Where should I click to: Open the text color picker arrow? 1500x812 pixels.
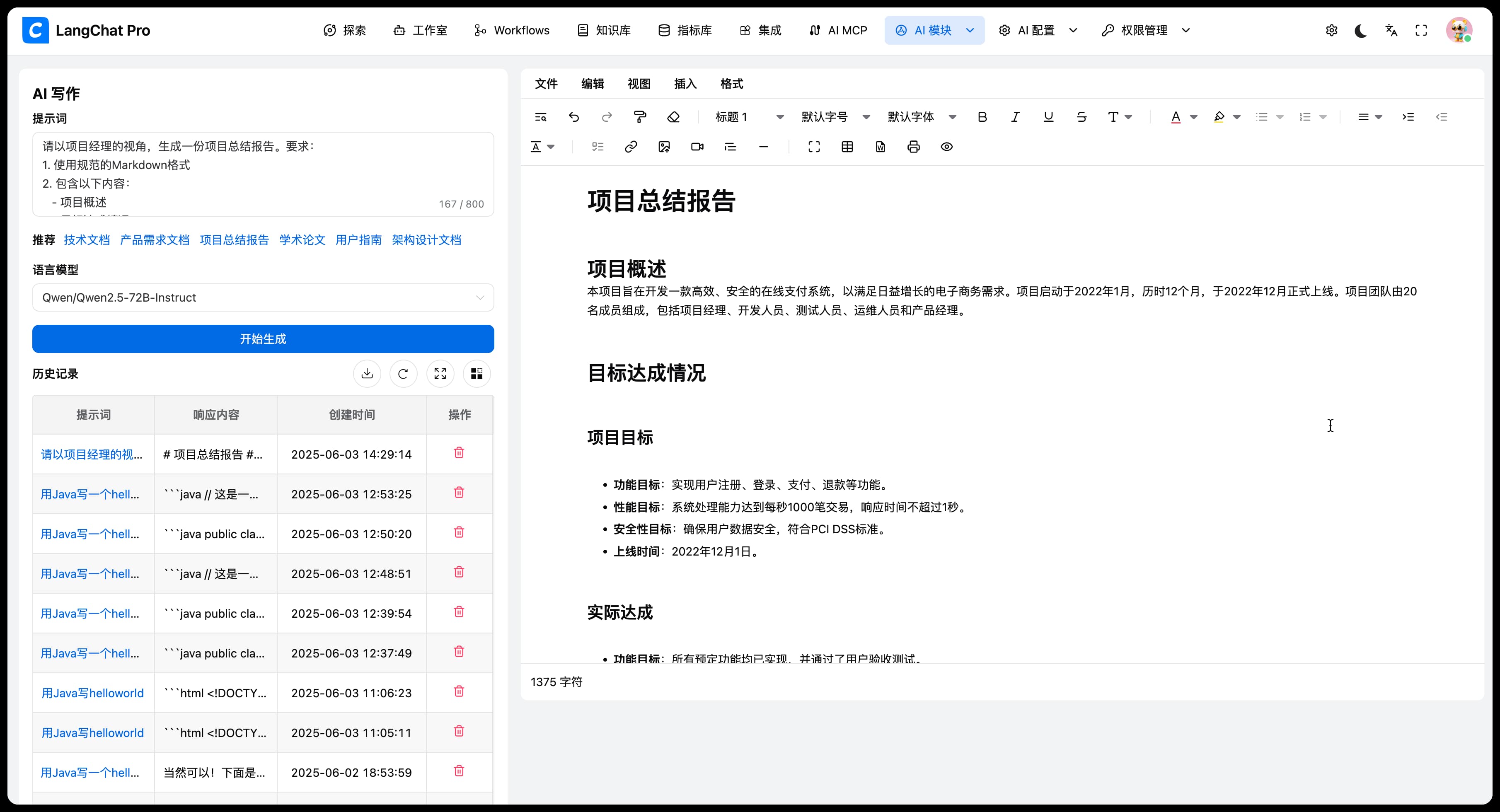point(1194,117)
